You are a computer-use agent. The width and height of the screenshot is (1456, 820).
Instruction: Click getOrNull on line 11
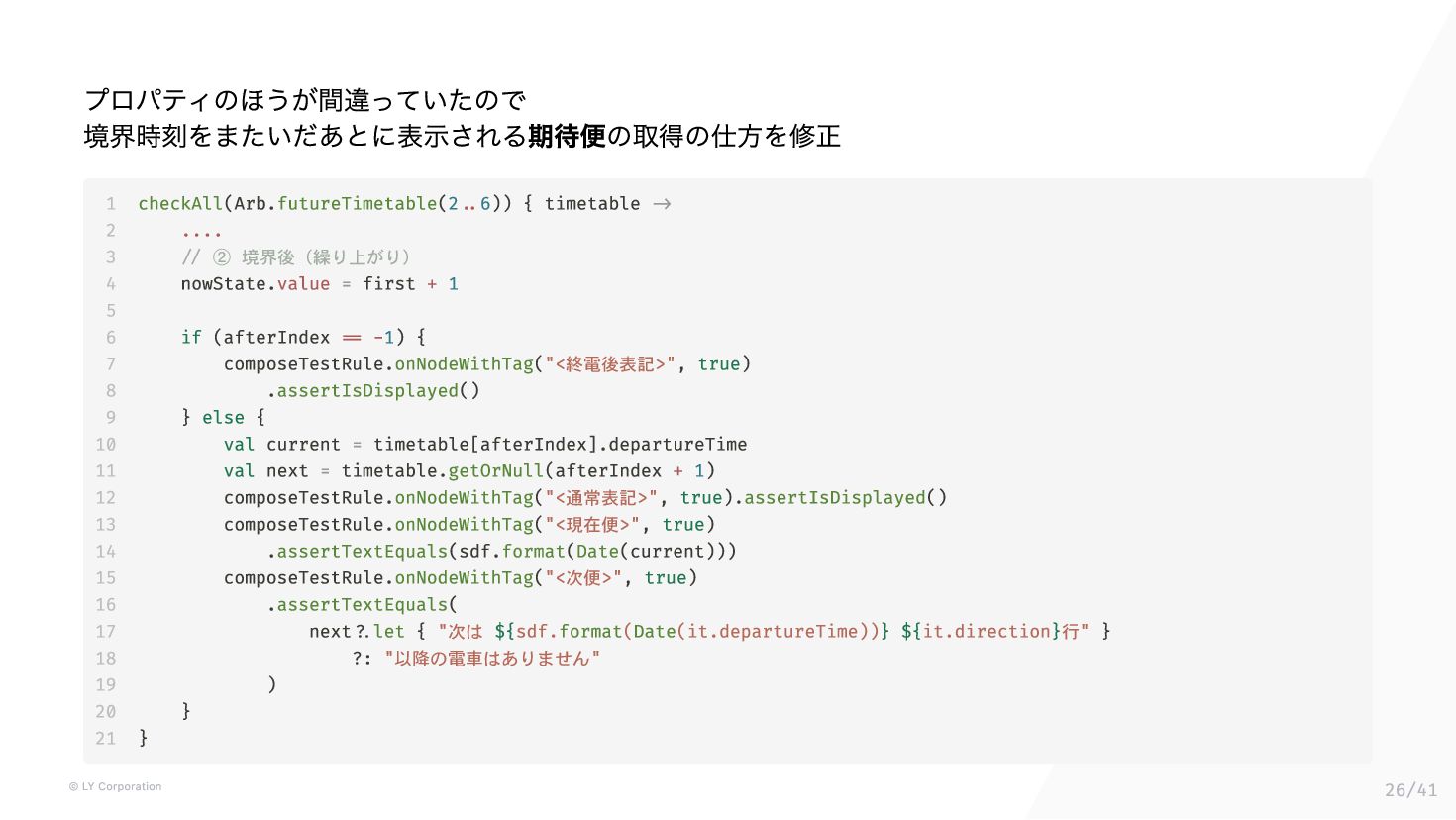coord(495,471)
